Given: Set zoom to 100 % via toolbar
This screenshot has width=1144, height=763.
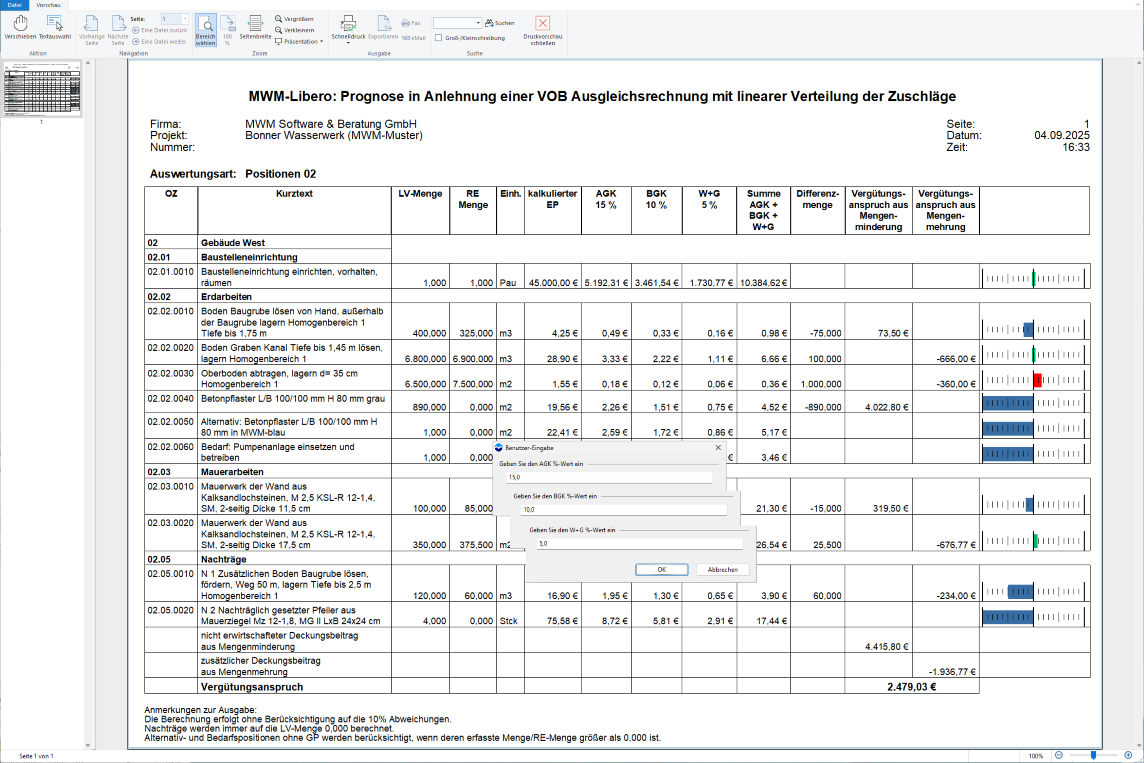Looking at the screenshot, I should [x=228, y=30].
